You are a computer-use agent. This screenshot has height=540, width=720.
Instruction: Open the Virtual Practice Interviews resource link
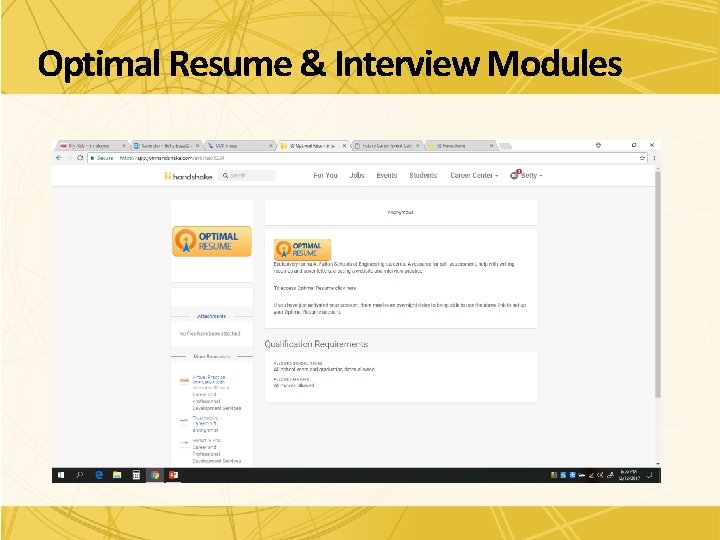(209, 382)
